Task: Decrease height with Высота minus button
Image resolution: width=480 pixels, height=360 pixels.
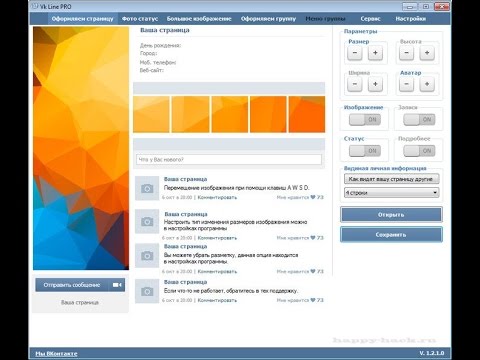Action: point(406,53)
